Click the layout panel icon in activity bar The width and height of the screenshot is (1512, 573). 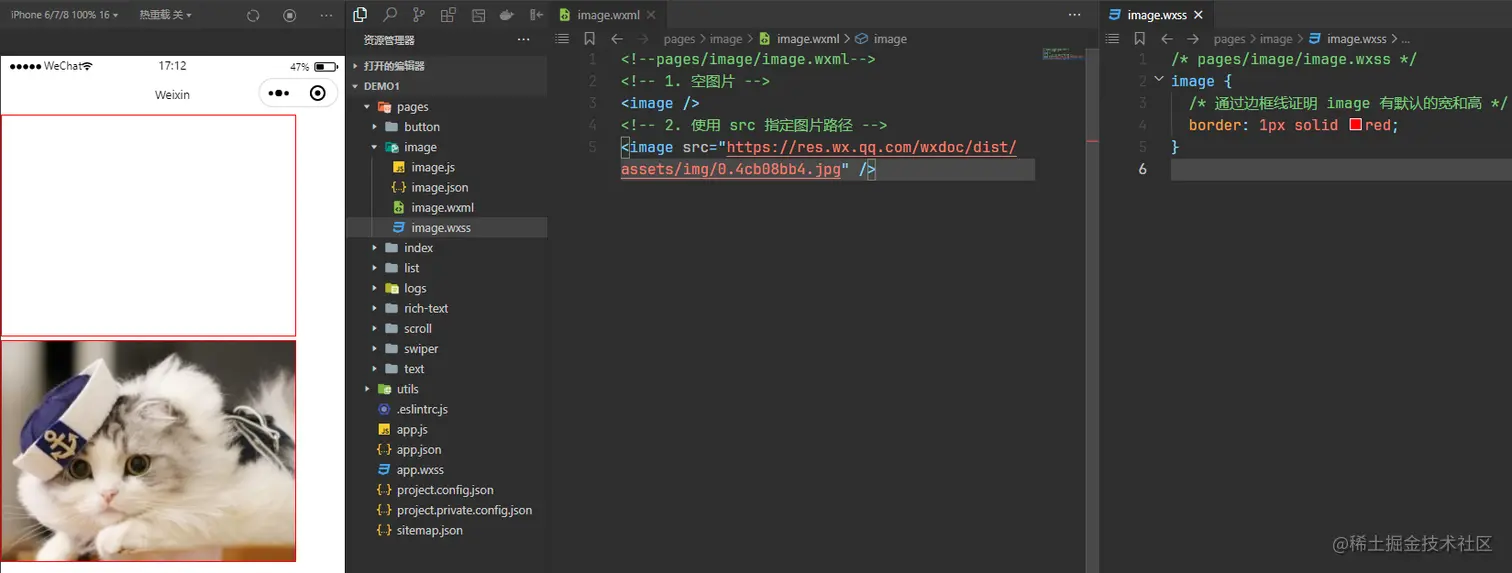pyautogui.click(x=478, y=15)
